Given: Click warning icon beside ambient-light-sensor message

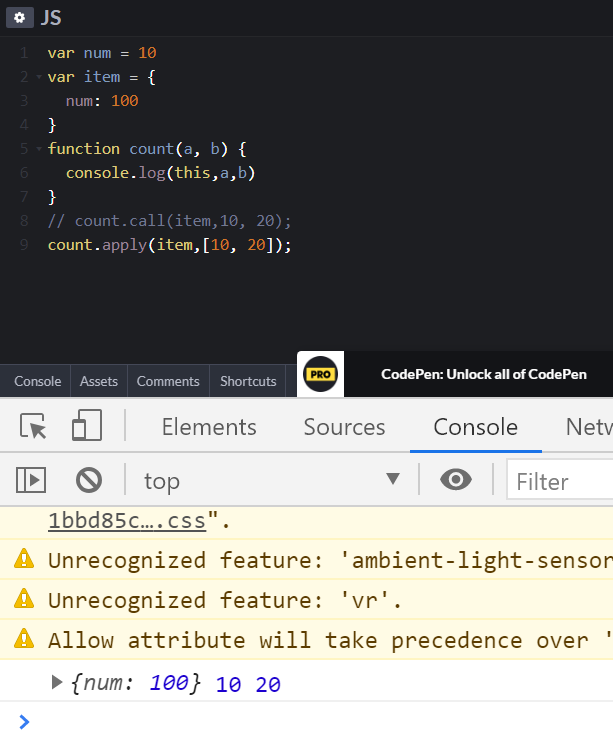Looking at the screenshot, I should coord(24,559).
